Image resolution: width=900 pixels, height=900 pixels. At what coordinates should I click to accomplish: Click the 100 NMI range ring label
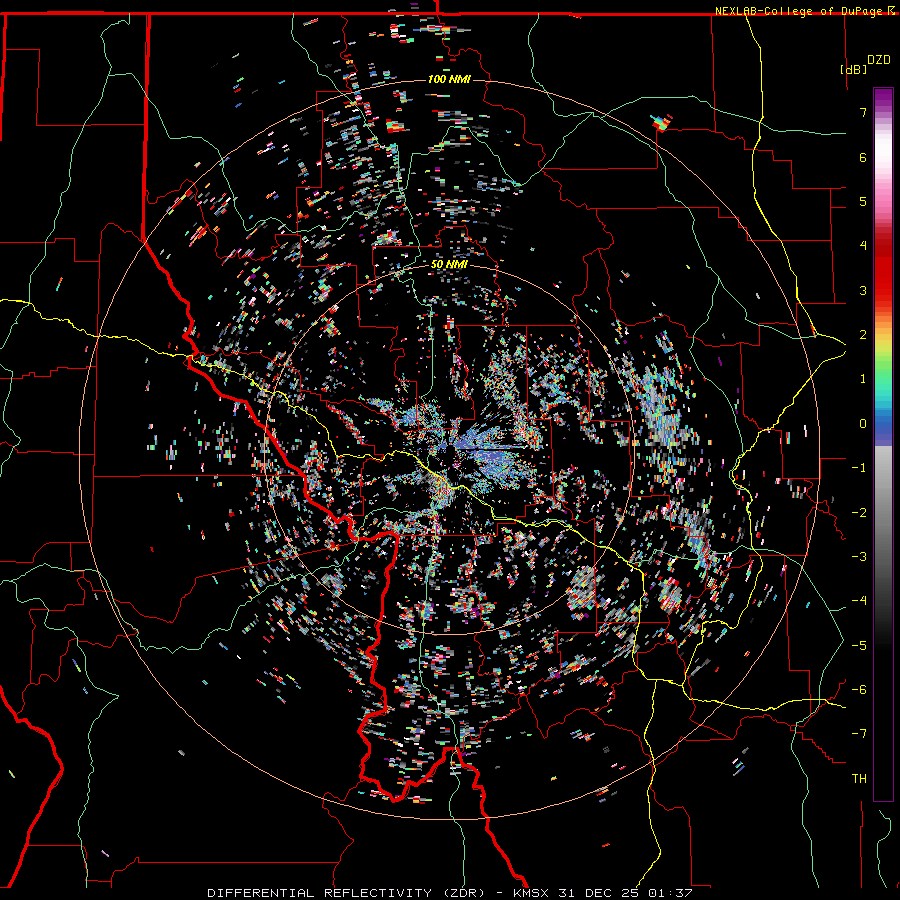pos(449,79)
